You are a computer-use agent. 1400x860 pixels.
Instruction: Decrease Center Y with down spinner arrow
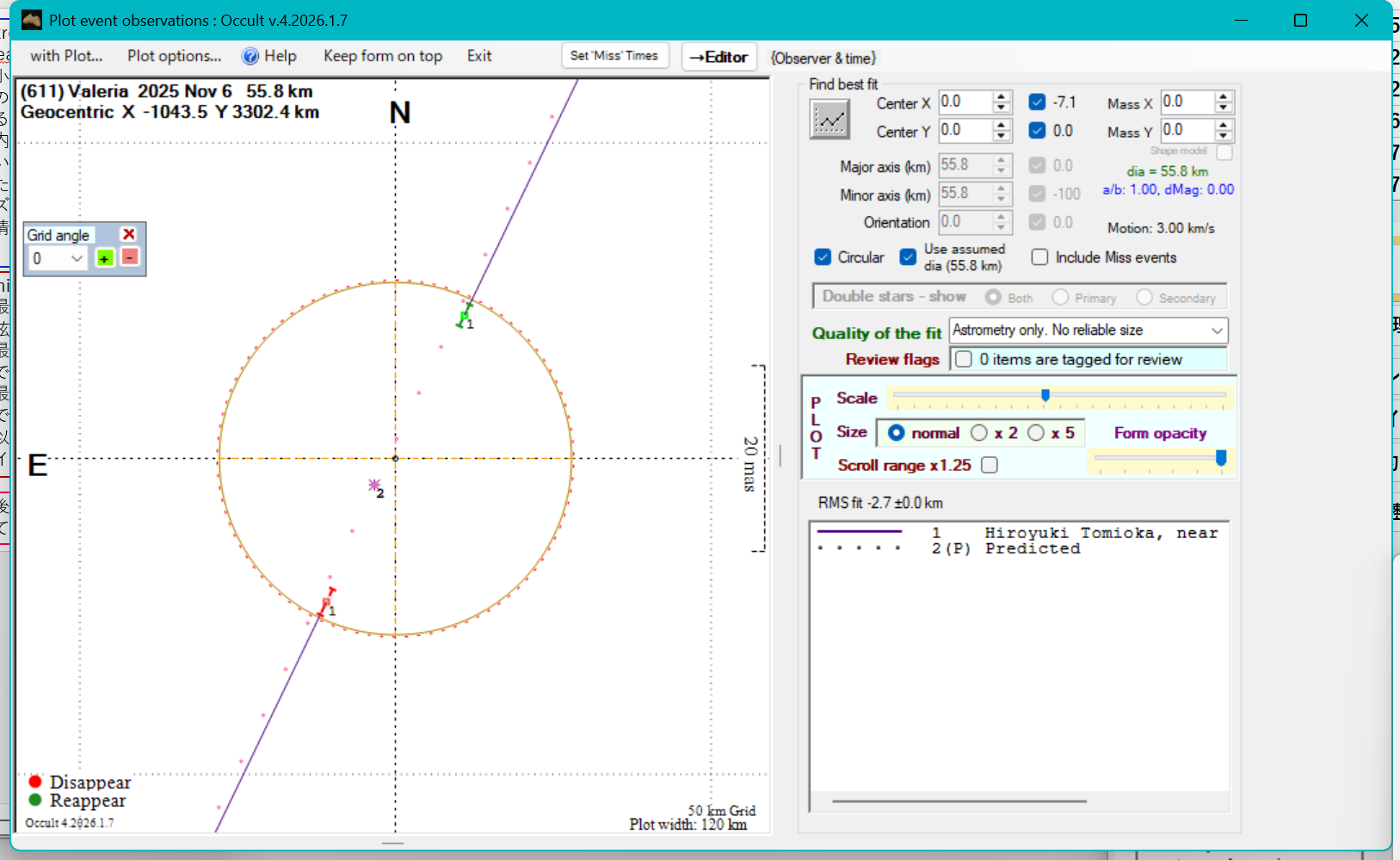point(1001,137)
